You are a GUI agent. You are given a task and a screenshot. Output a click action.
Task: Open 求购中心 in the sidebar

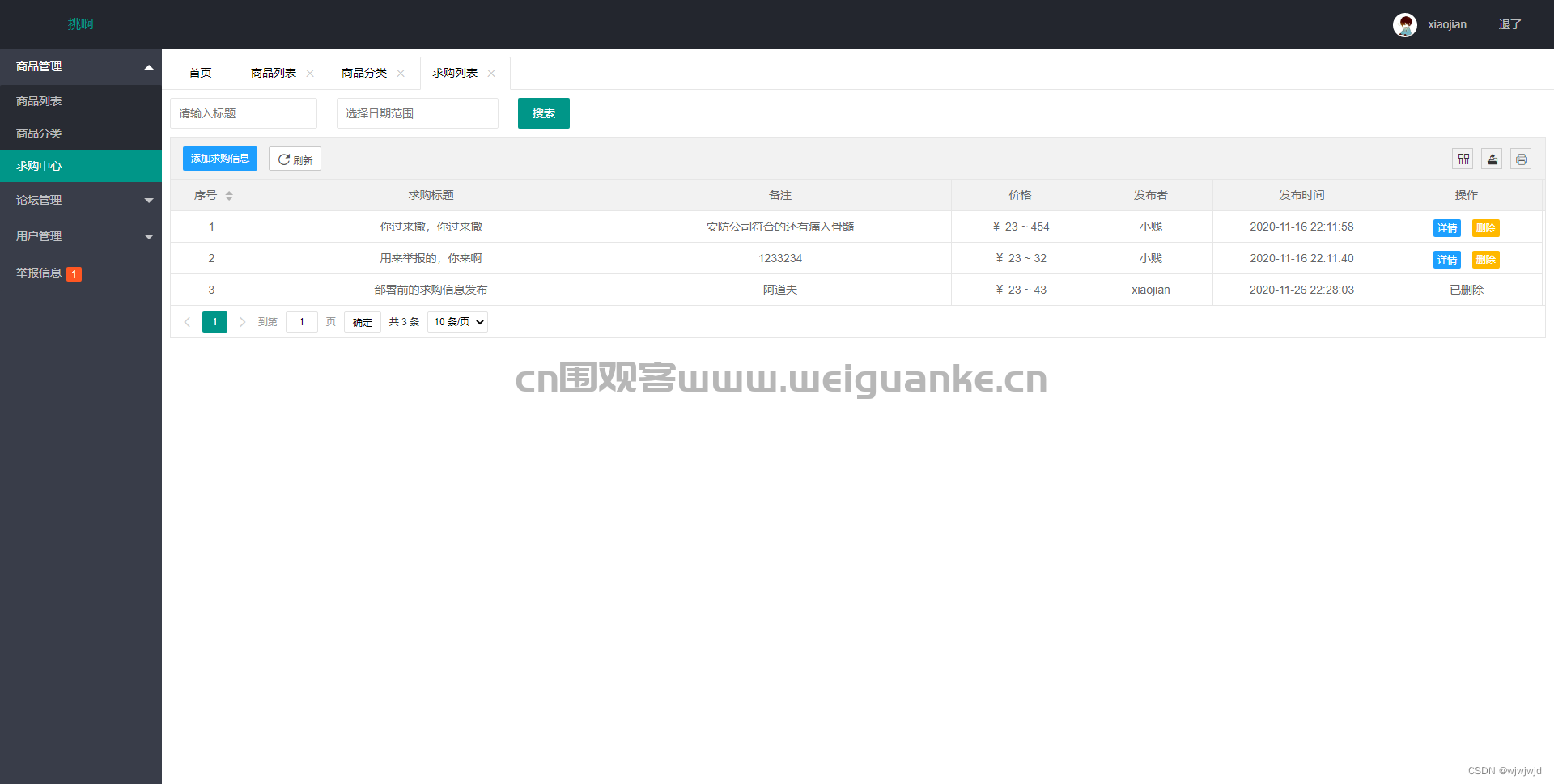pyautogui.click(x=81, y=166)
